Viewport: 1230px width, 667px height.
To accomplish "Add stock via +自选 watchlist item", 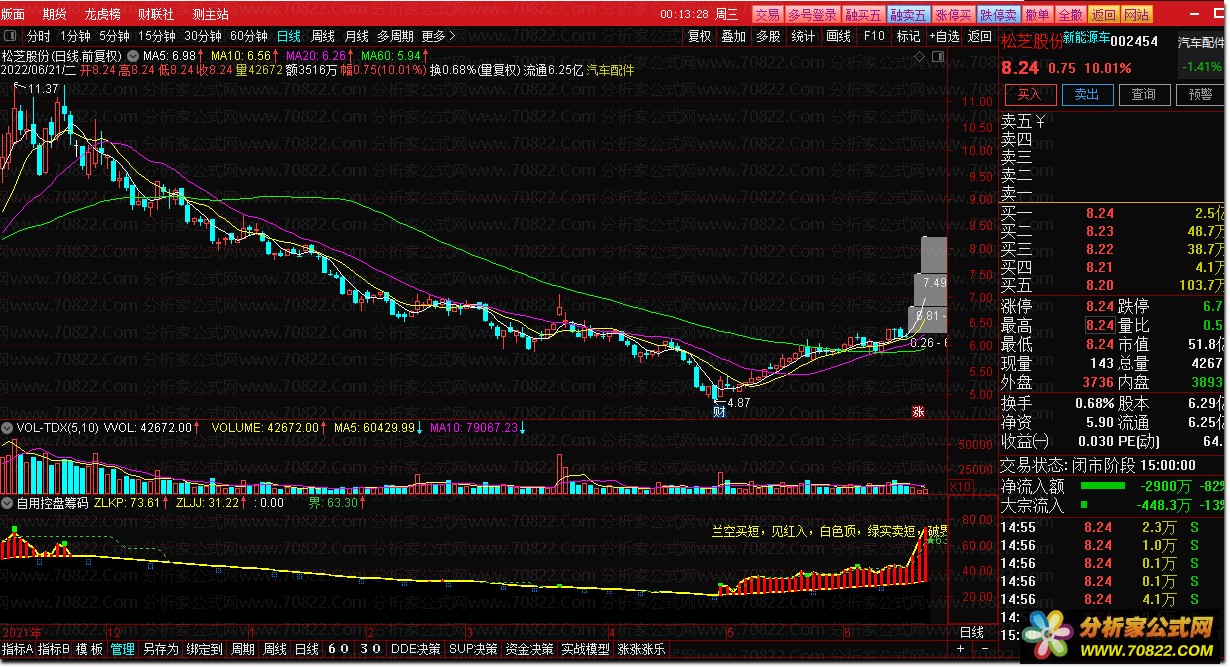I will (944, 36).
